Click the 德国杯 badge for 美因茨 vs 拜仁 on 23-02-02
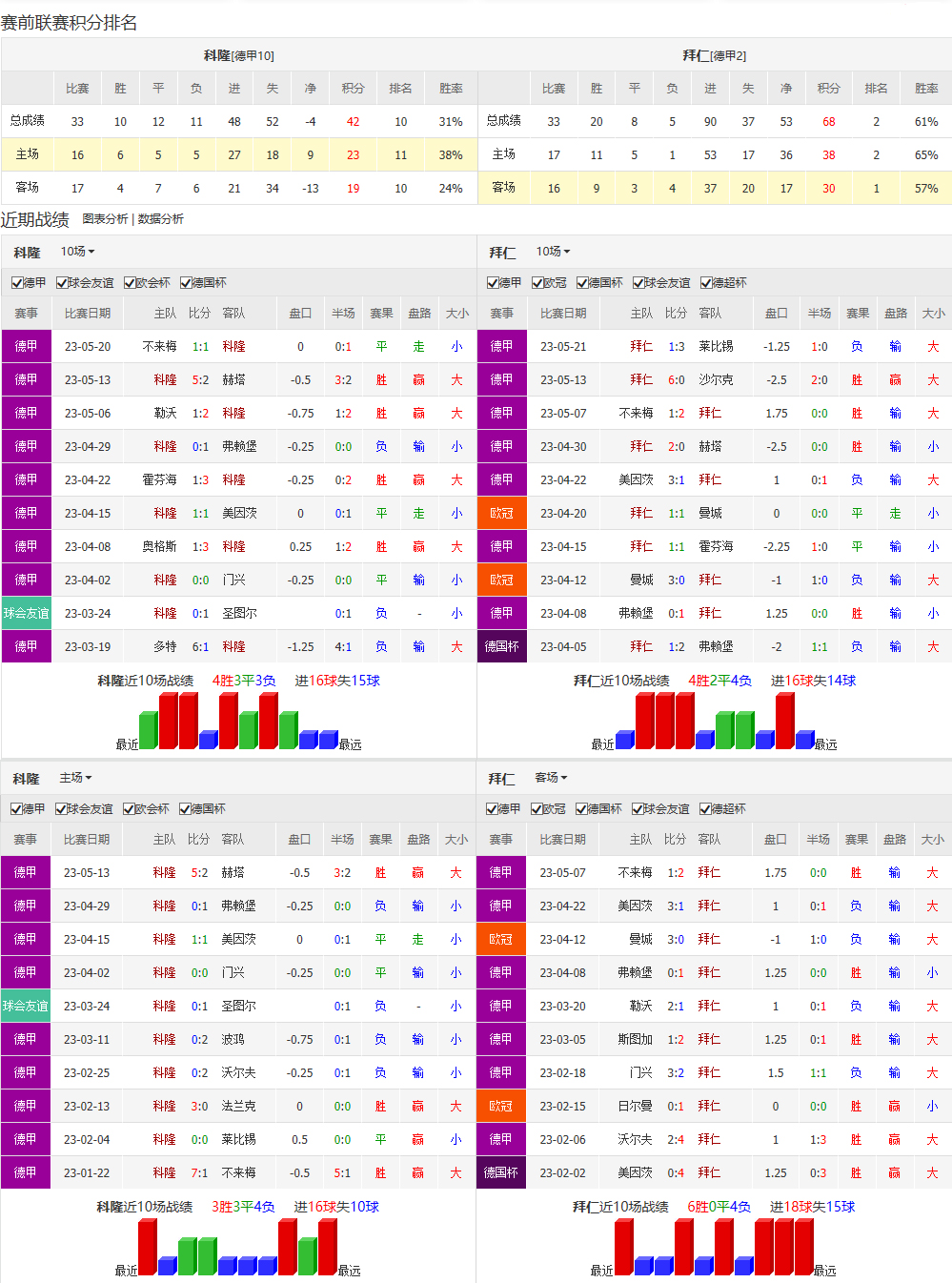 500,1172
